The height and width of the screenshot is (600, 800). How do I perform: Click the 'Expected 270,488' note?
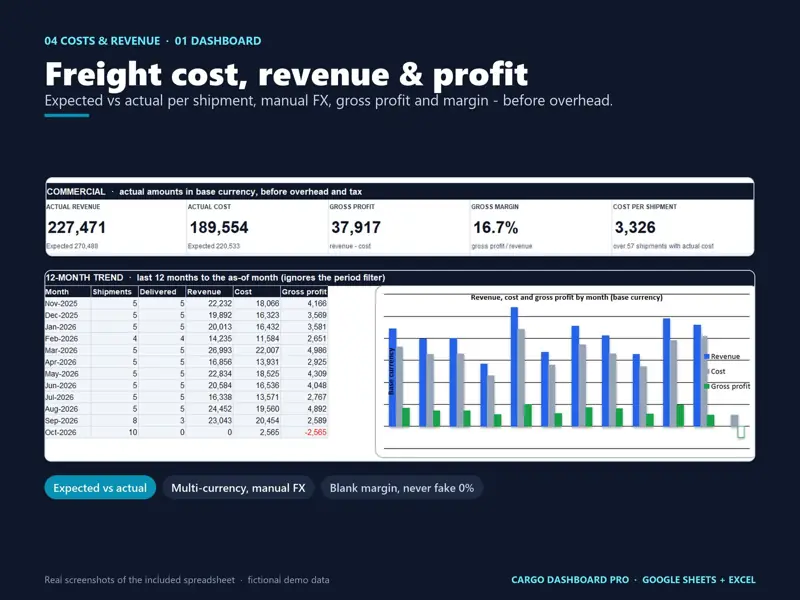(72, 246)
